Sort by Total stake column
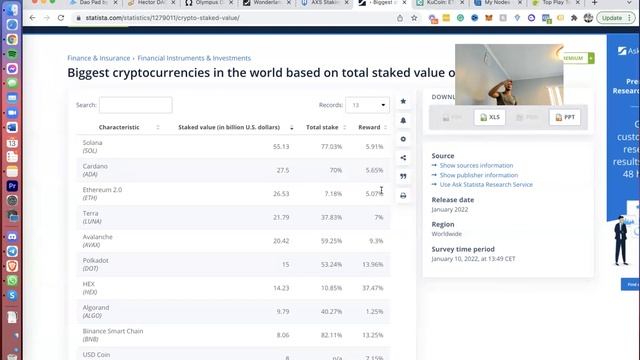The width and height of the screenshot is (640, 360). [322, 127]
